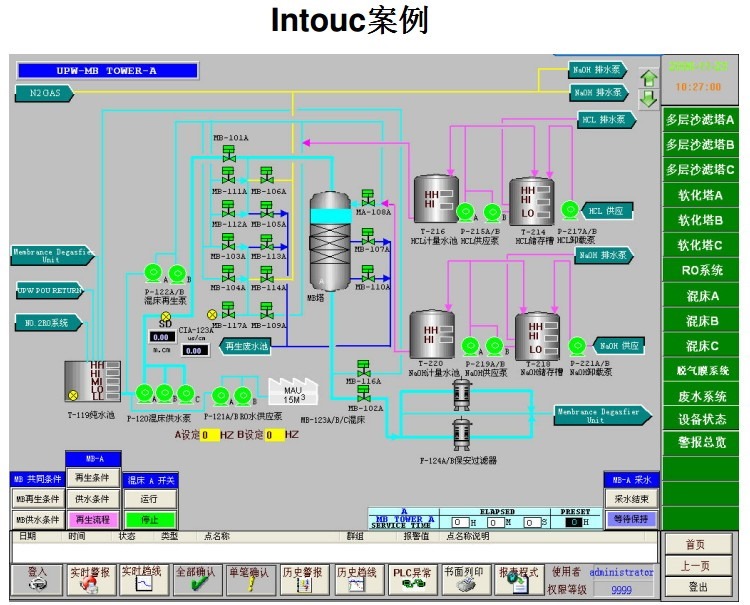Image resolution: width=750 pixels, height=605 pixels.
Task: Click upper F-124A/B security filter
Action: (x=462, y=395)
